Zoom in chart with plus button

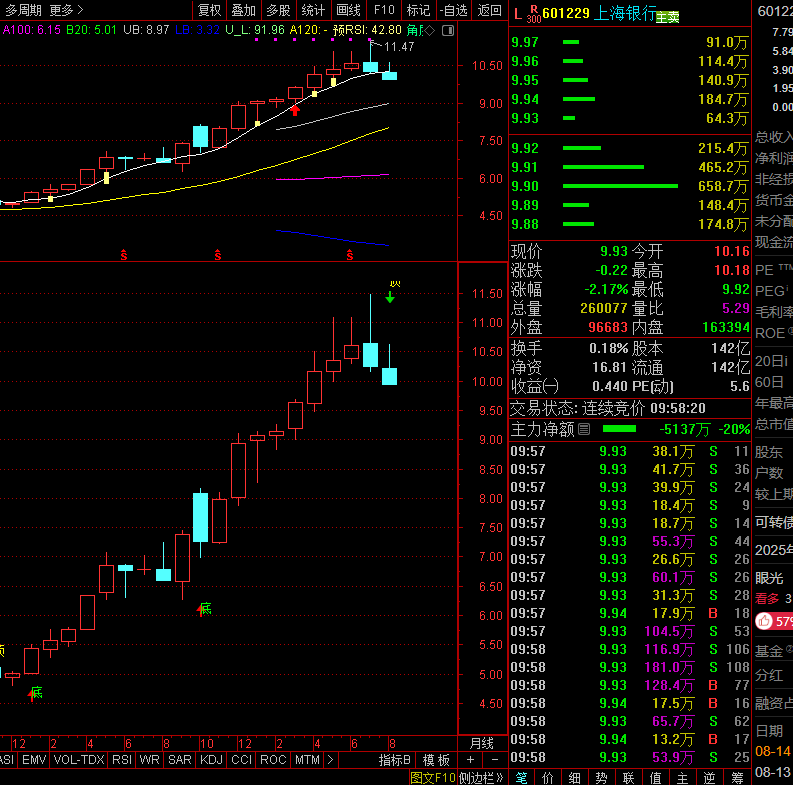(470, 760)
